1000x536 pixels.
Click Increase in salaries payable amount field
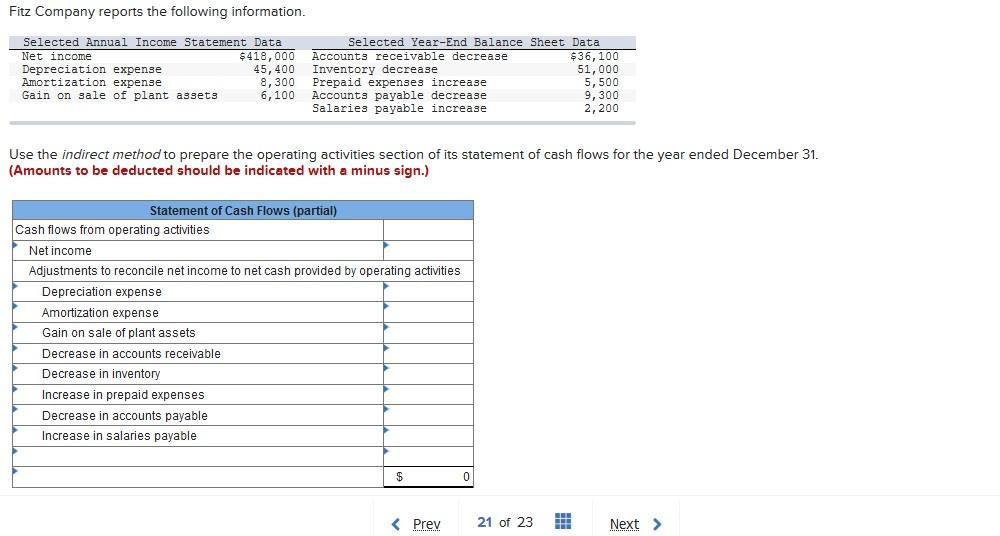(x=429, y=436)
